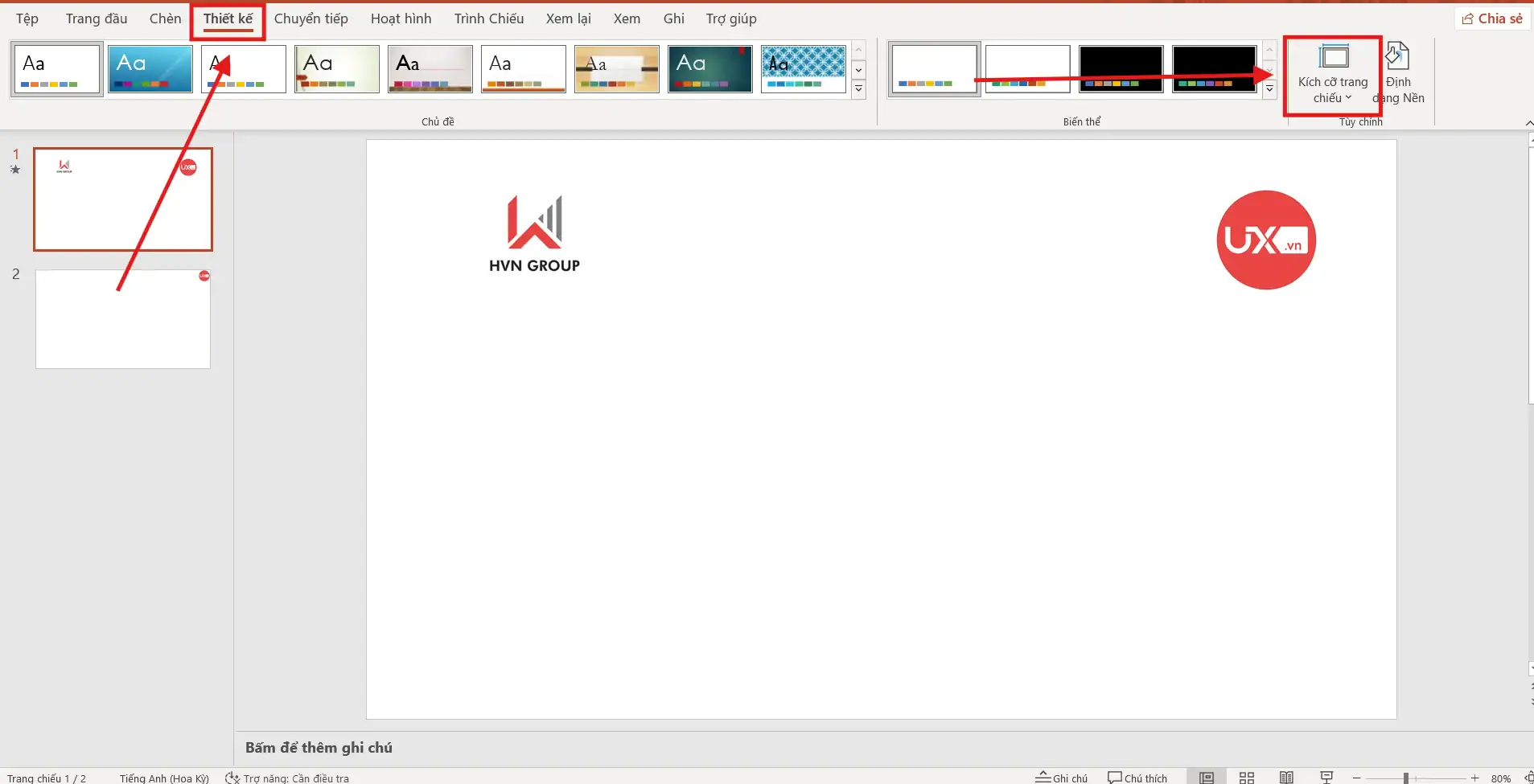Select Normal view icon in status bar
Viewport: 1534px width, 784px height.
(1206, 778)
